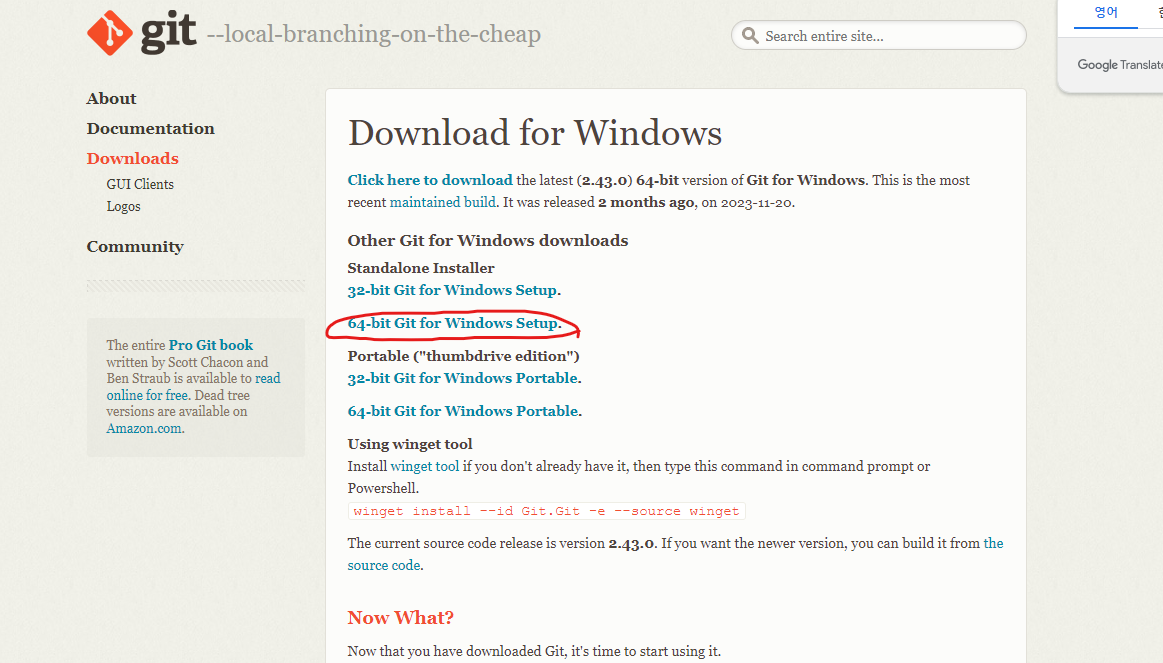The image size is (1163, 663).
Task: Go to the Documentation page
Action: 151,128
